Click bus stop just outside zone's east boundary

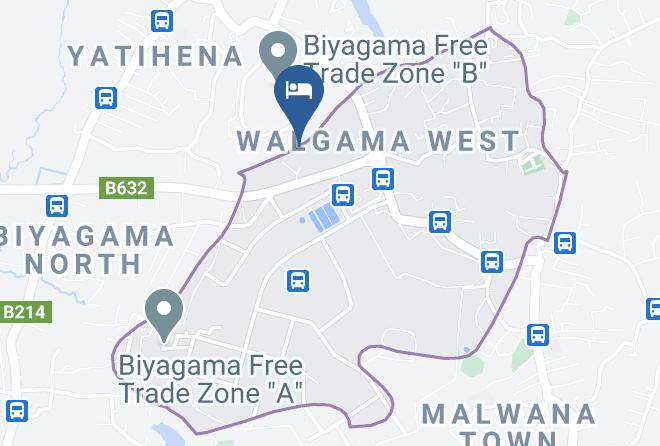coord(565,243)
